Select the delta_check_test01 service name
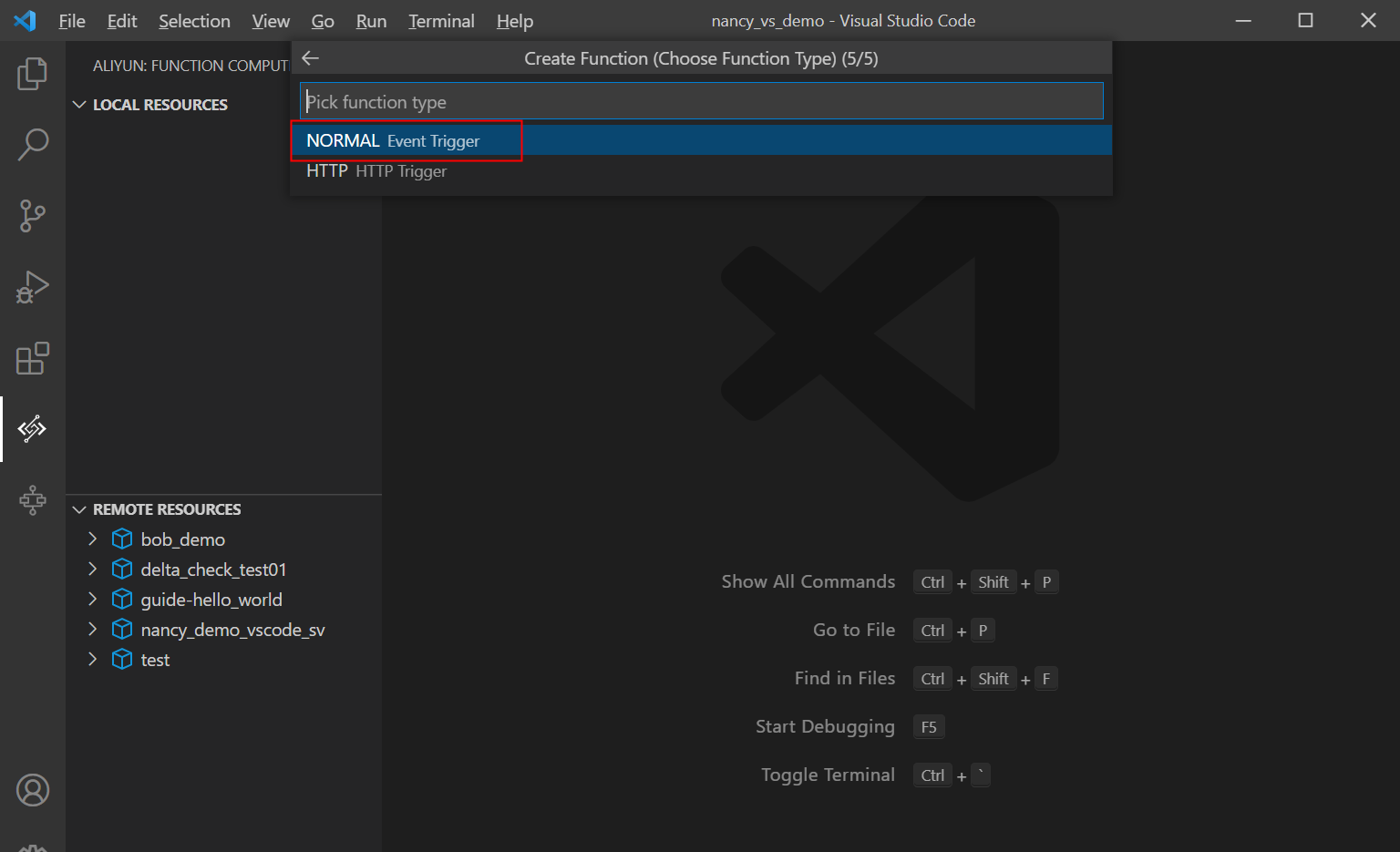 [213, 570]
